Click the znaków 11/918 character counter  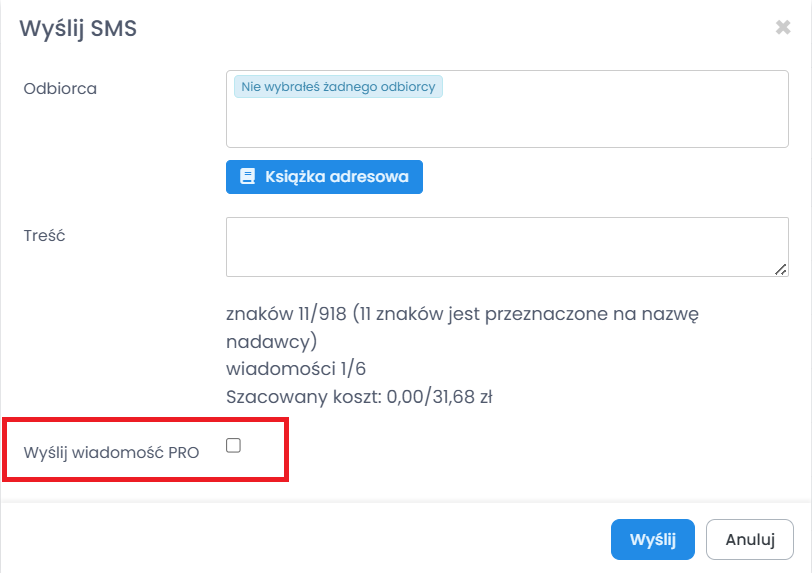[286, 314]
